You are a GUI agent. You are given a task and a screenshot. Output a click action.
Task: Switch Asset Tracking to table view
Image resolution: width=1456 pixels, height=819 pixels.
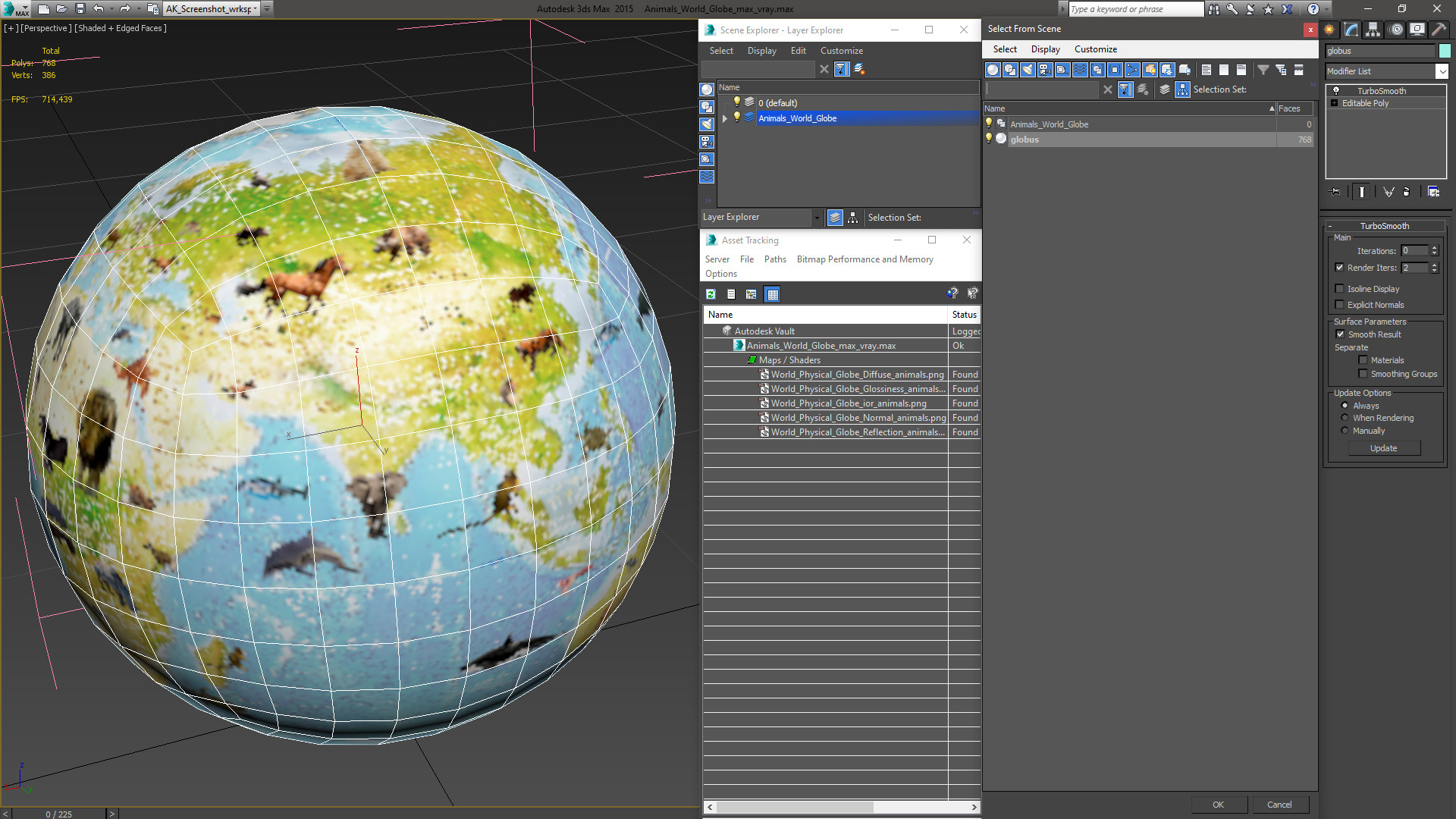(x=772, y=294)
